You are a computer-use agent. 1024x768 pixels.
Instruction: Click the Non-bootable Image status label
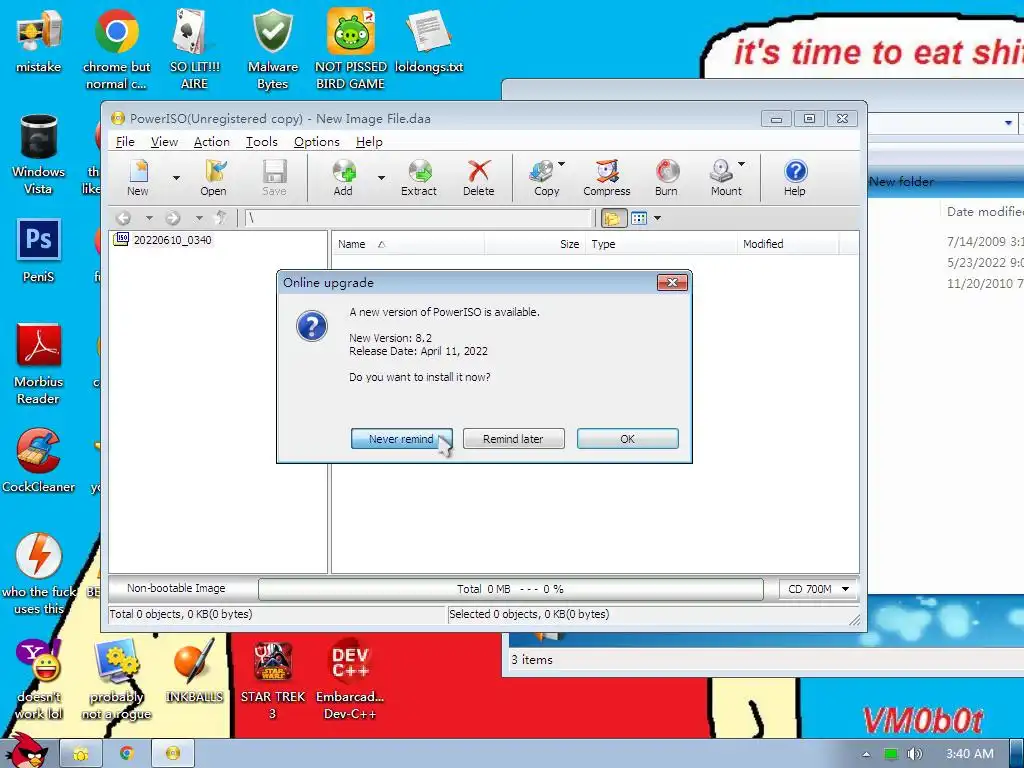point(176,588)
